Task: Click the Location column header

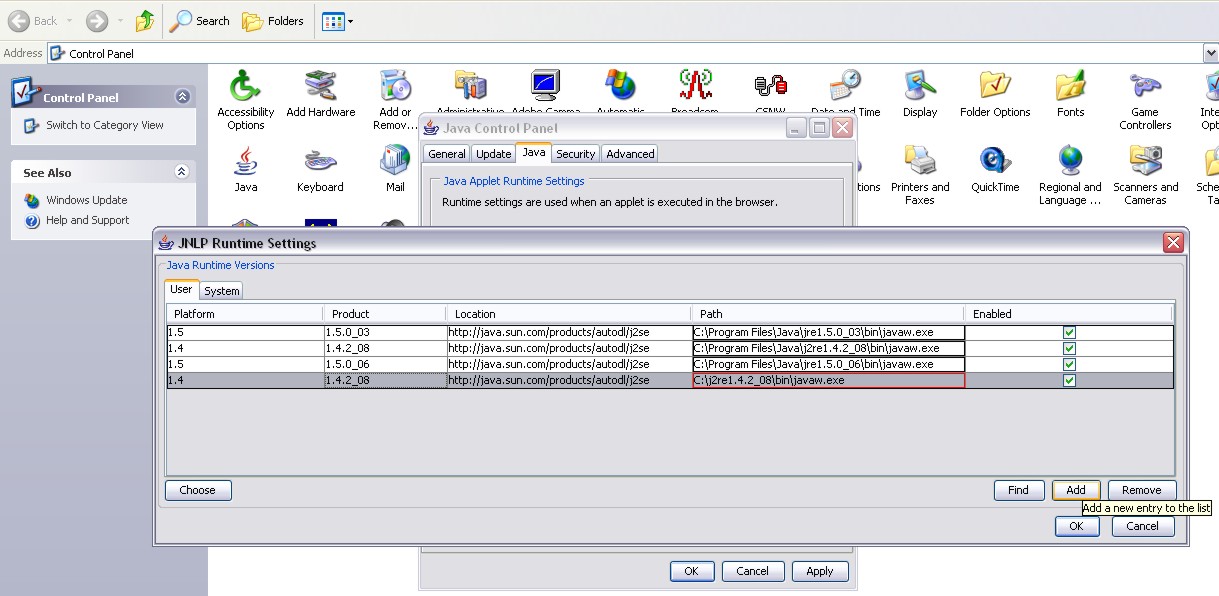Action: [568, 314]
